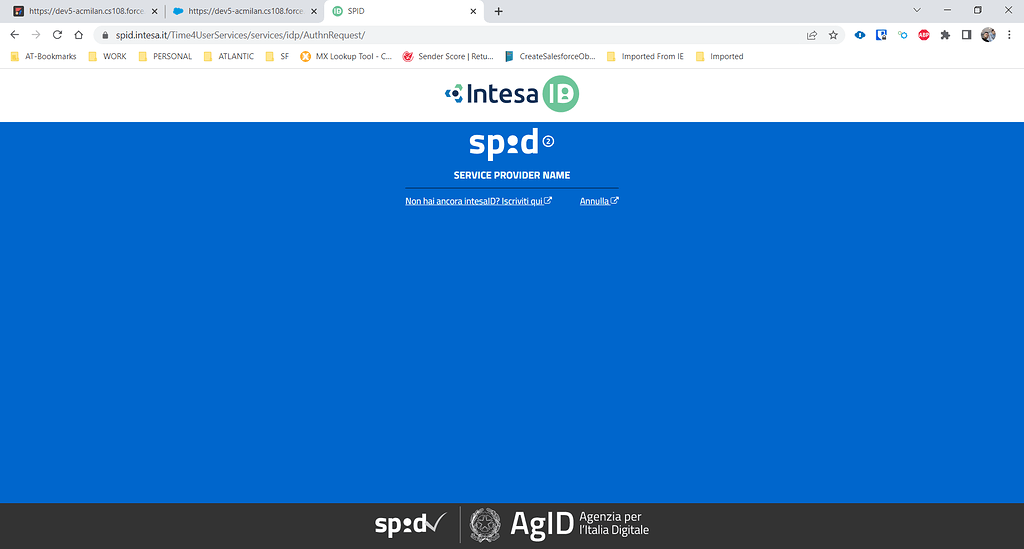Open the WORK bookmarks folder
The height and width of the screenshot is (549, 1024).
pyautogui.click(x=108, y=57)
